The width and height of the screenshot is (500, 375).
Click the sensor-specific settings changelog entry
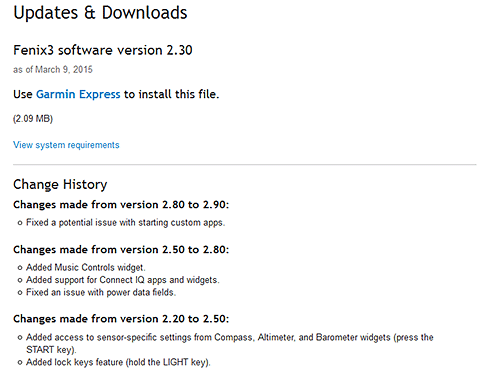coord(230,343)
